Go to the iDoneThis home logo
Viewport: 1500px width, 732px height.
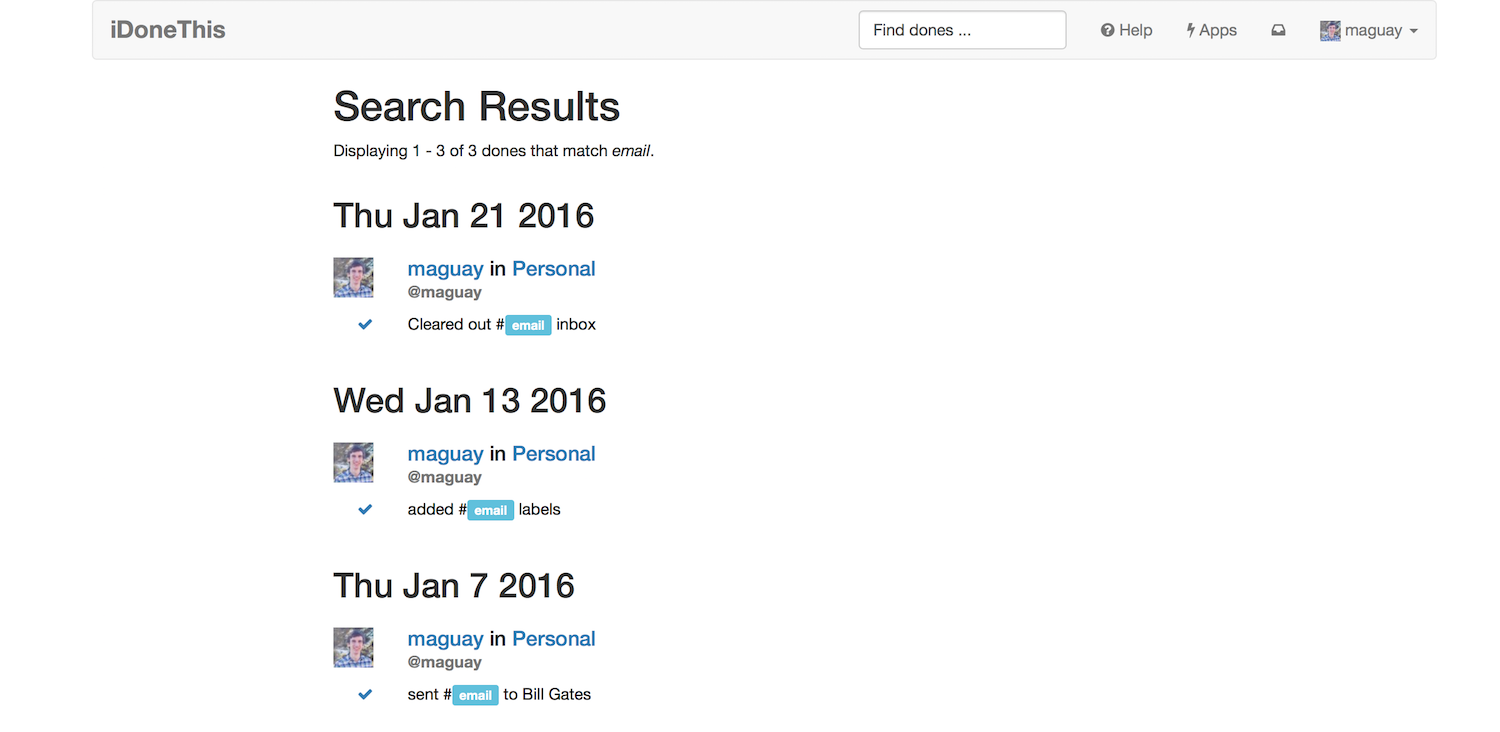(168, 30)
